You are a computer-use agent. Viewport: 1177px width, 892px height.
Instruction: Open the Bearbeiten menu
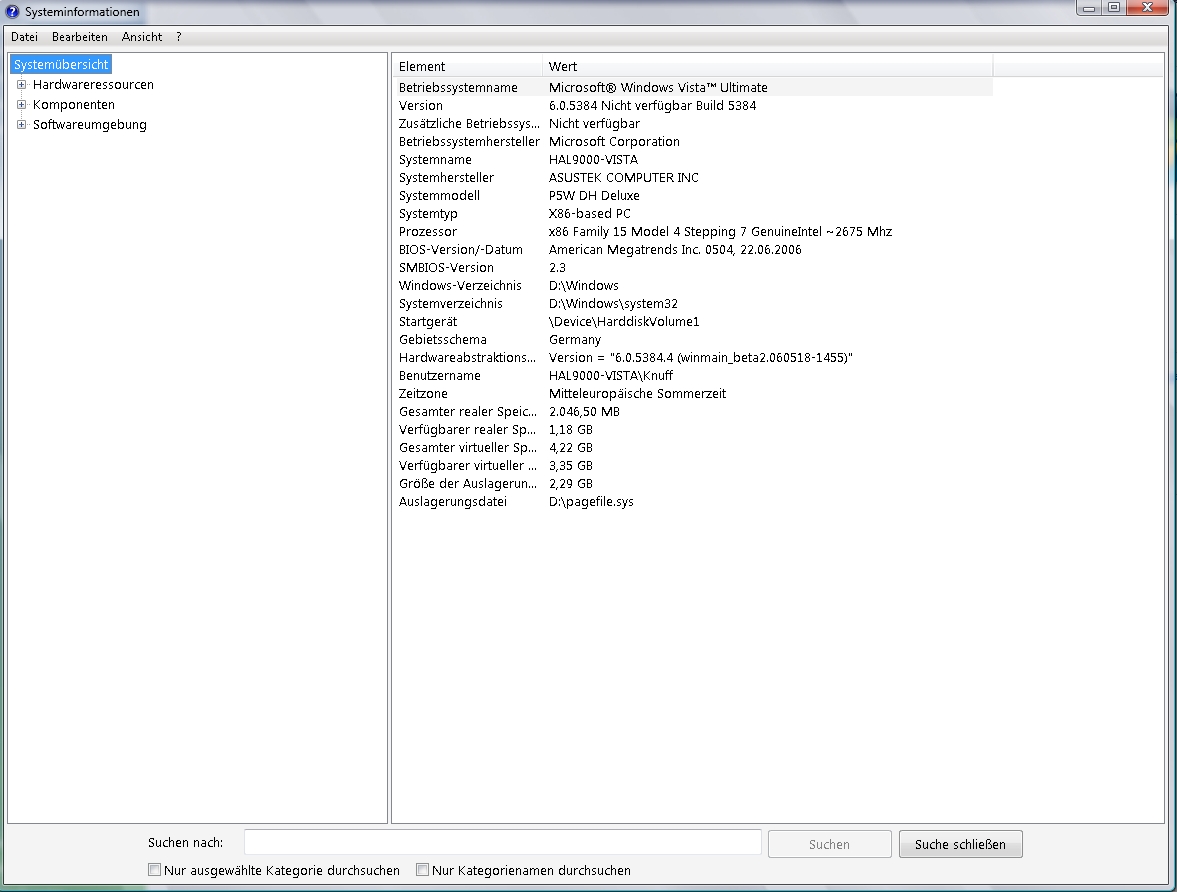click(x=80, y=37)
